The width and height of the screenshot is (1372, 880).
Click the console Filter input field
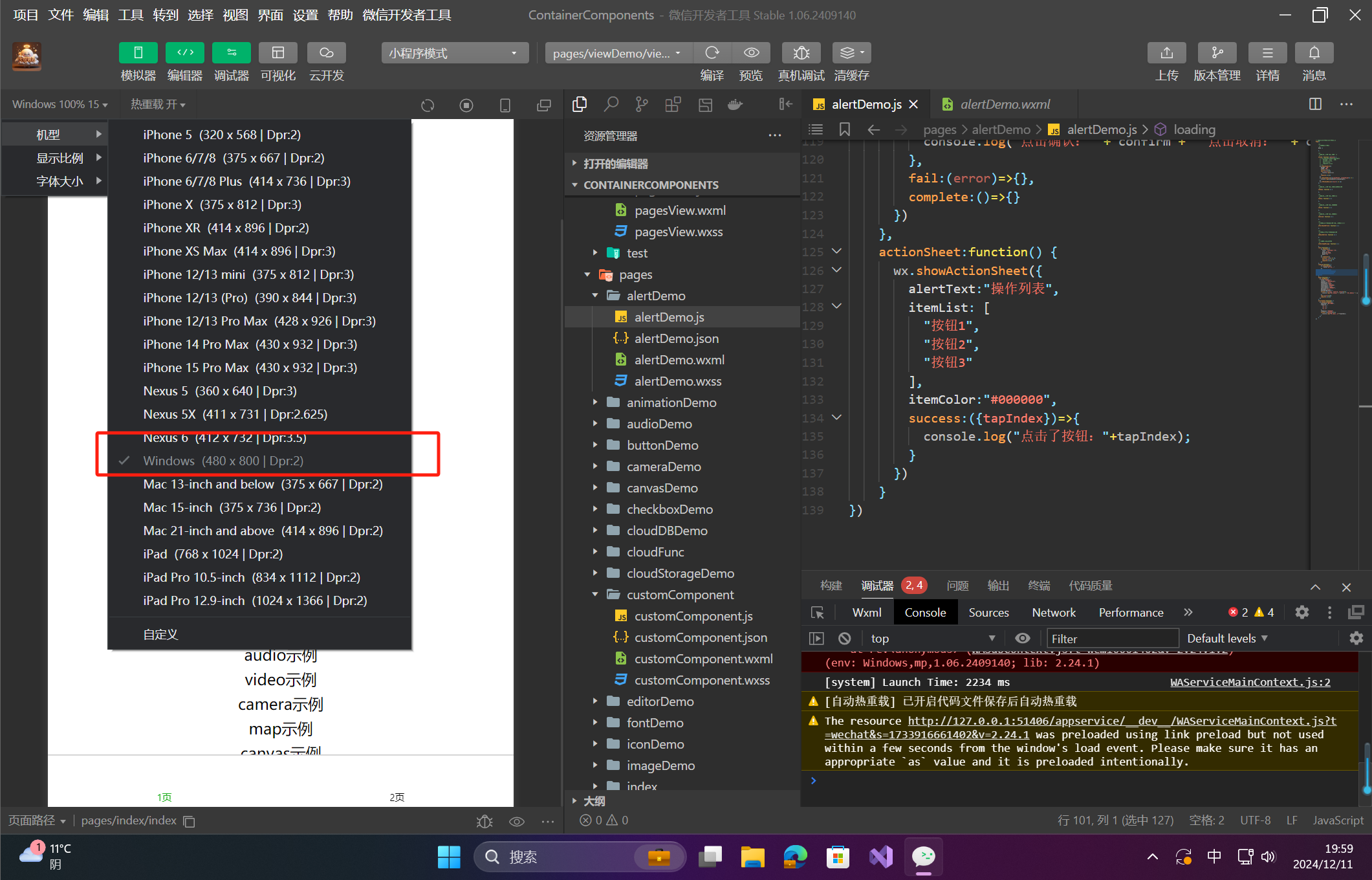[x=1111, y=639]
